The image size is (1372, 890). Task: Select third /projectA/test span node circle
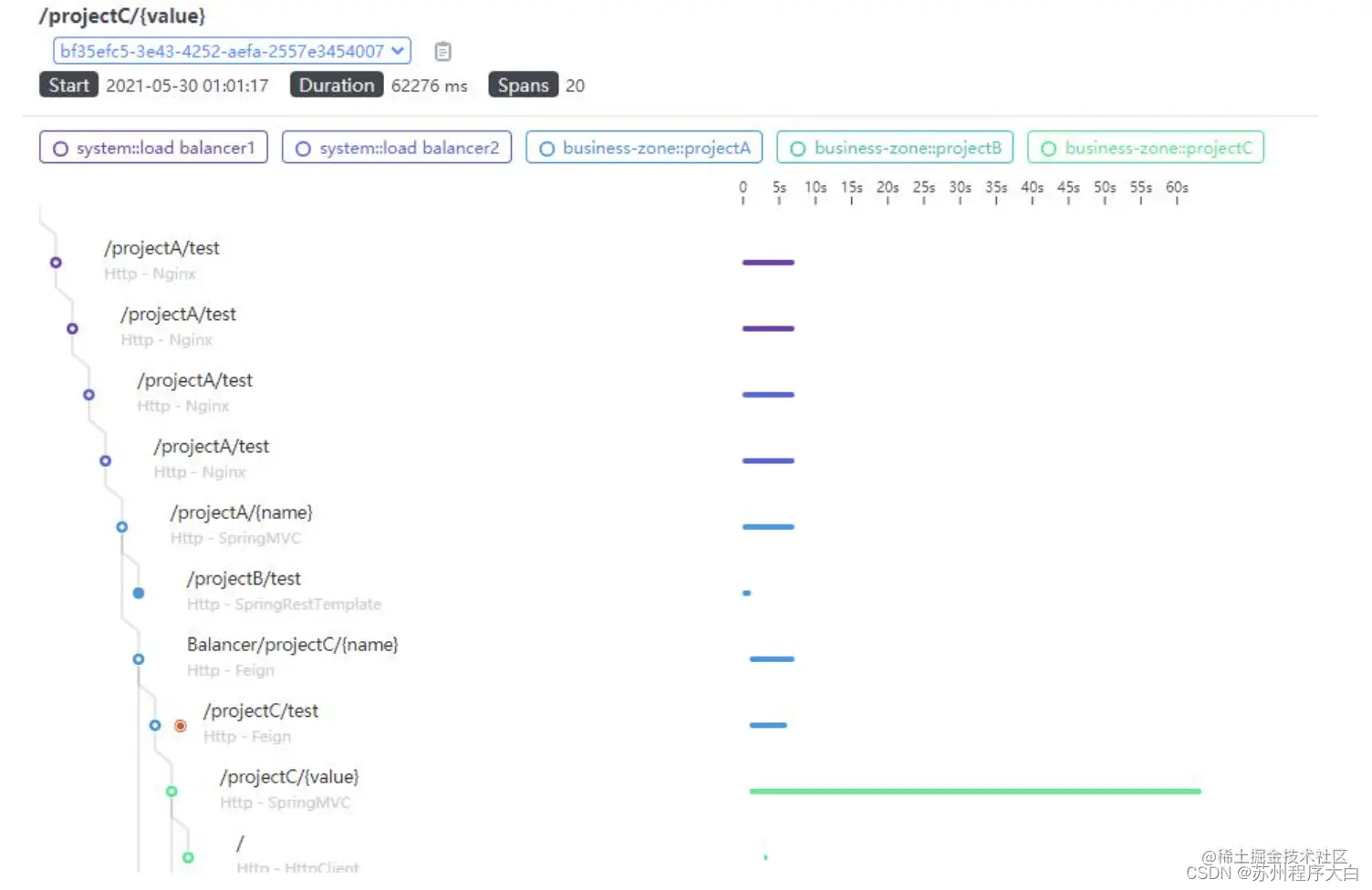[88, 395]
